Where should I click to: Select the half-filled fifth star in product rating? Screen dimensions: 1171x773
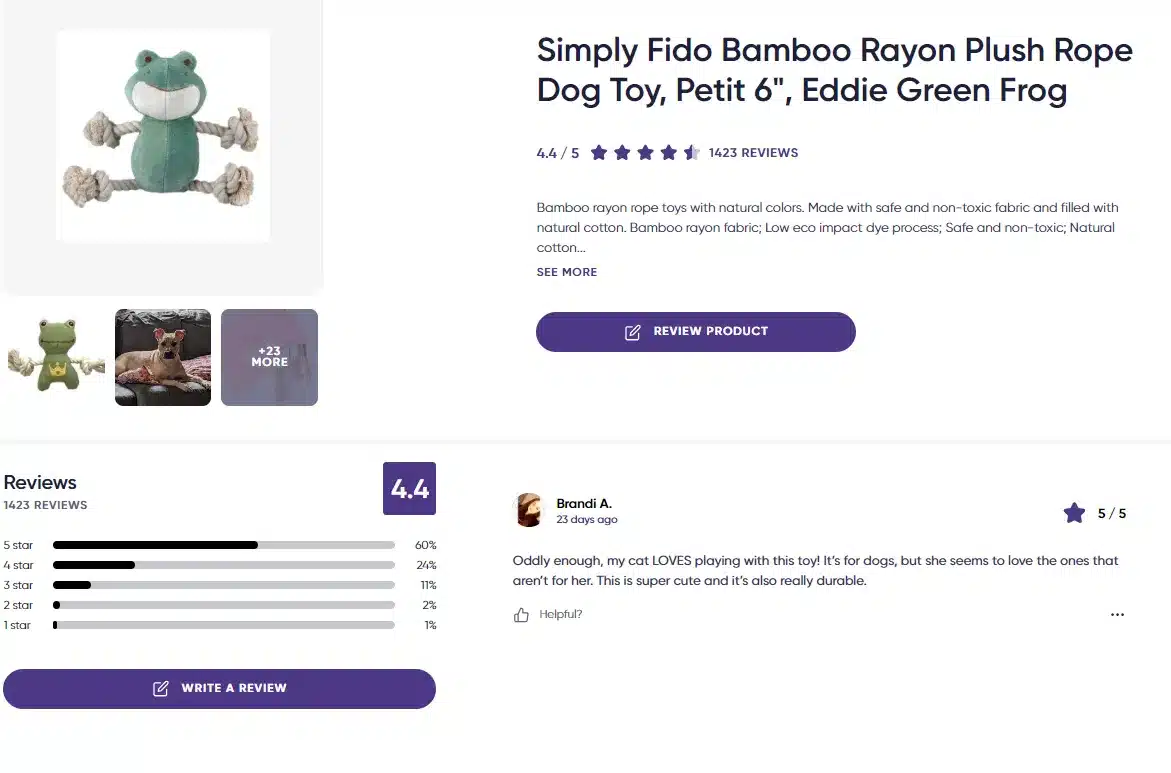click(x=690, y=152)
